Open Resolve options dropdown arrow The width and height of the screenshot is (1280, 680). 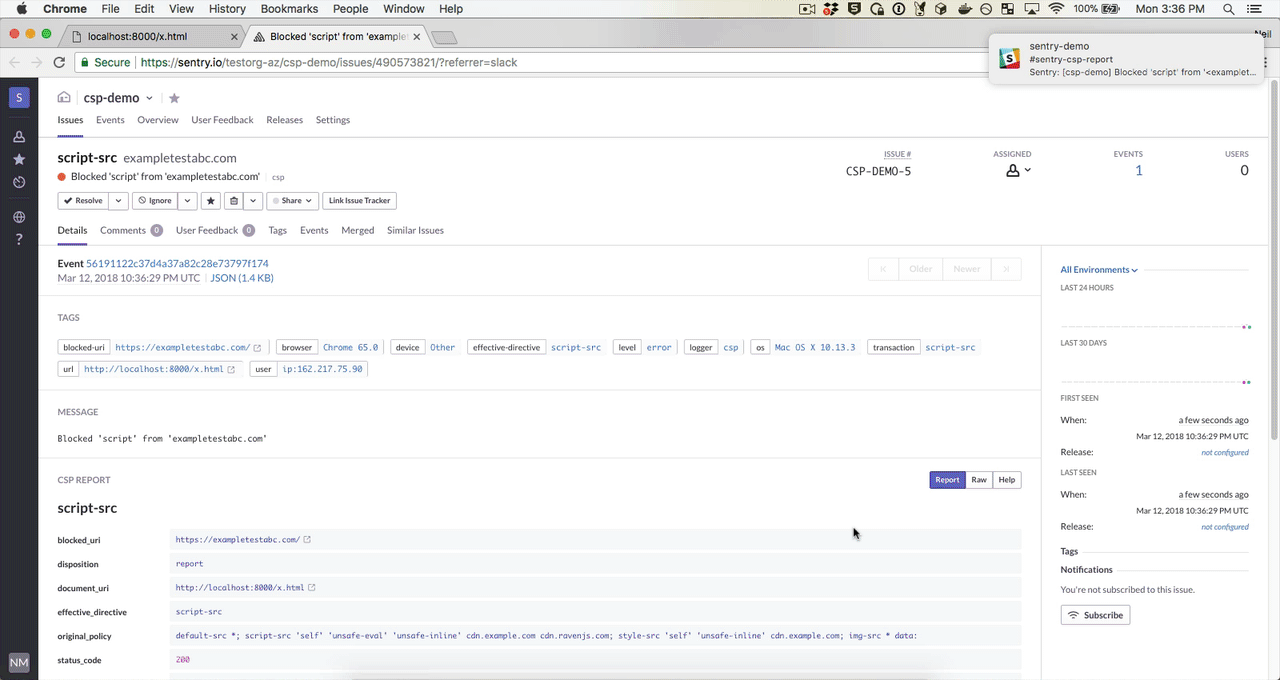pyautogui.click(x=118, y=201)
